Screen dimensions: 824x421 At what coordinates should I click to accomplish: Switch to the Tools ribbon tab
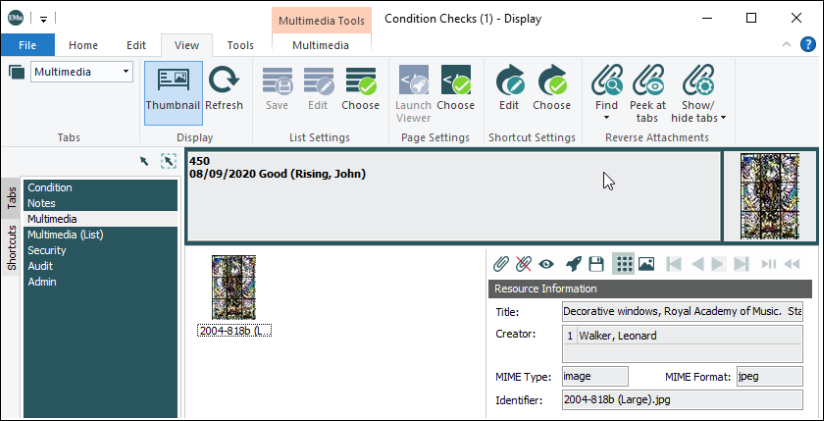[x=240, y=45]
